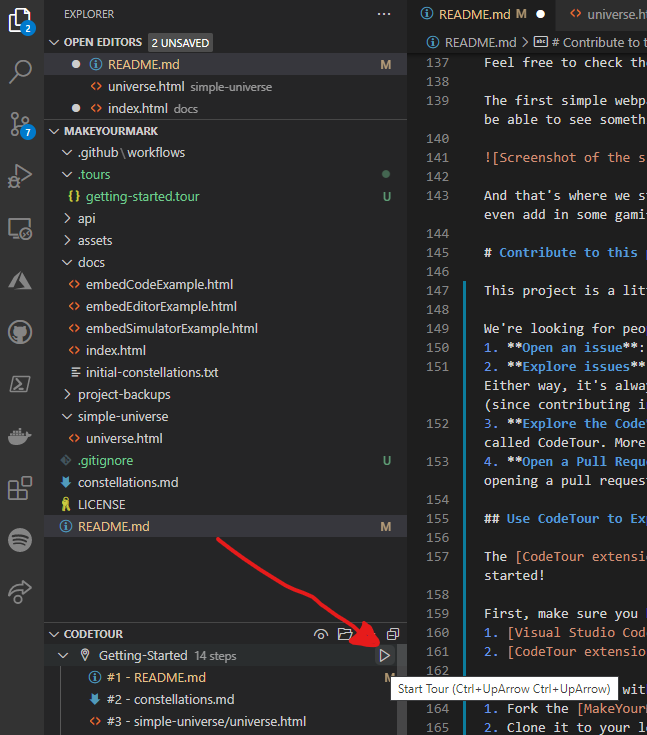Image resolution: width=647 pixels, height=735 pixels.
Task: Open embedCodeExample.html file
Action: 226,285
